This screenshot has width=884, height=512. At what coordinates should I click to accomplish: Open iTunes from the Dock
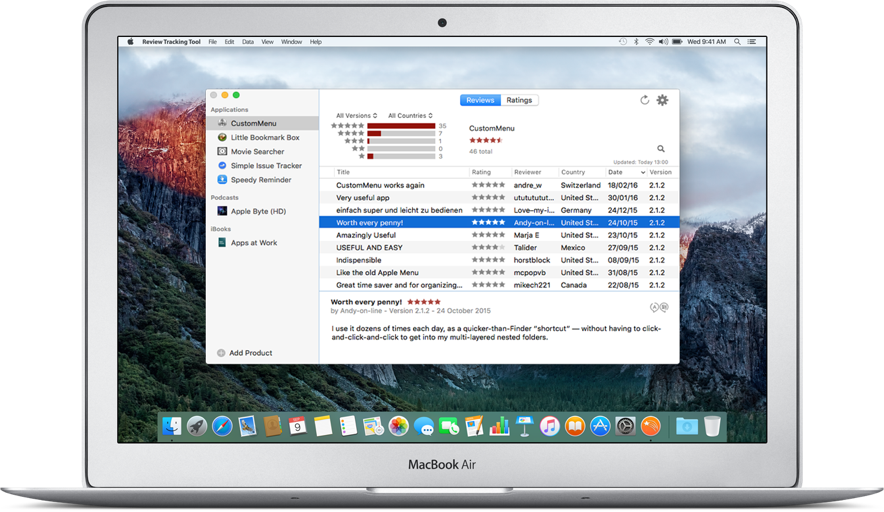click(550, 426)
